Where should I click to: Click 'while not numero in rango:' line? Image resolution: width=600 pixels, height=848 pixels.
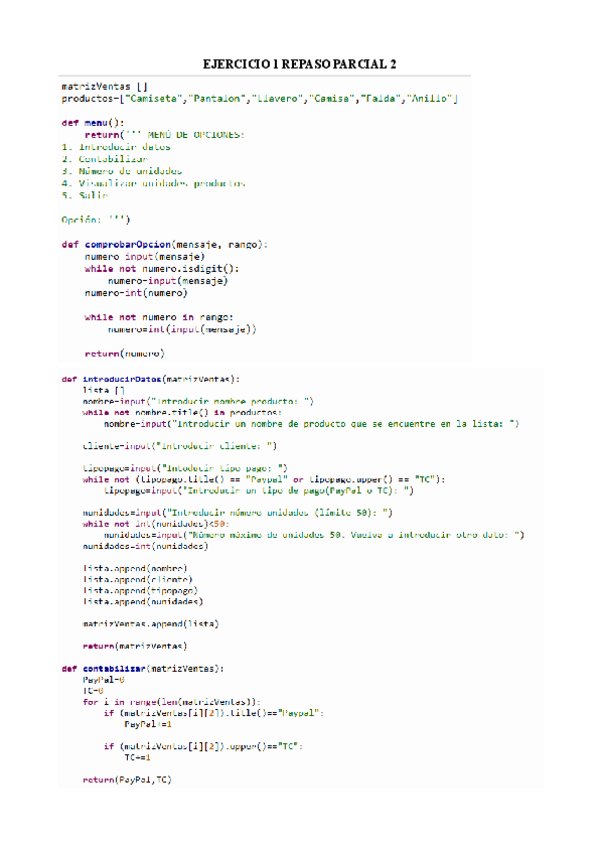pyautogui.click(x=159, y=317)
